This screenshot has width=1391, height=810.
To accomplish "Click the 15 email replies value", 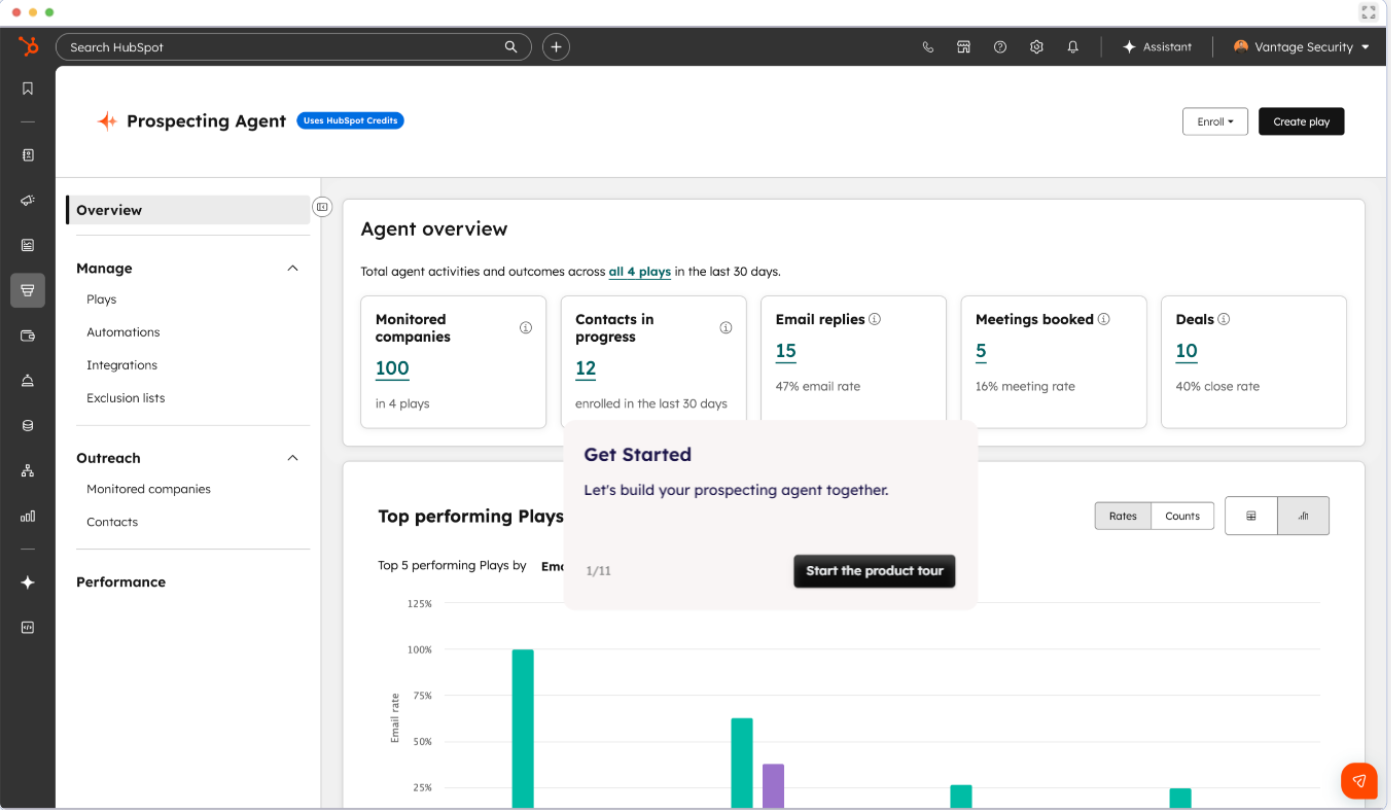I will point(786,351).
